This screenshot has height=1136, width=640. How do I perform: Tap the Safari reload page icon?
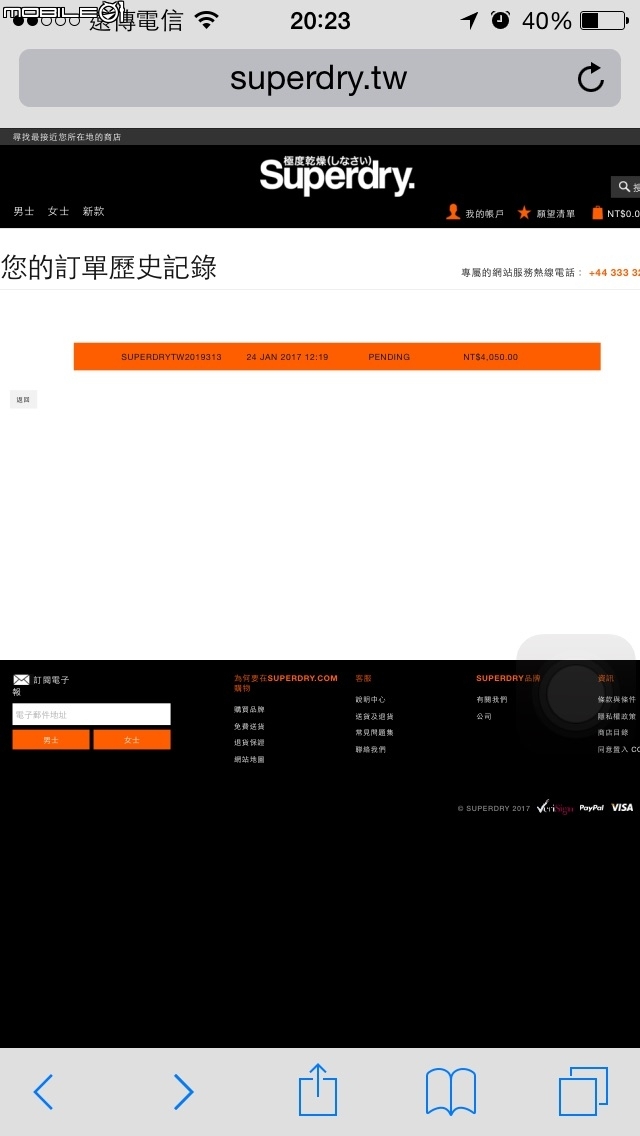[591, 78]
